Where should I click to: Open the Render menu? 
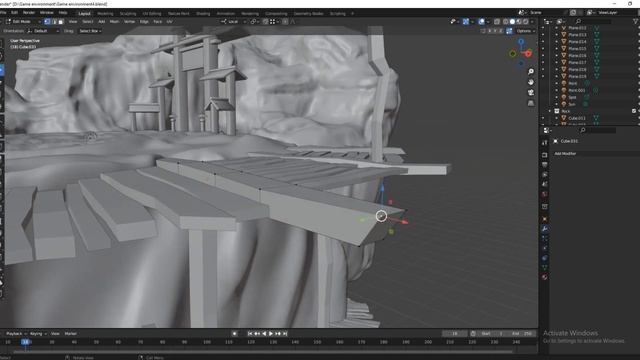pos(29,13)
